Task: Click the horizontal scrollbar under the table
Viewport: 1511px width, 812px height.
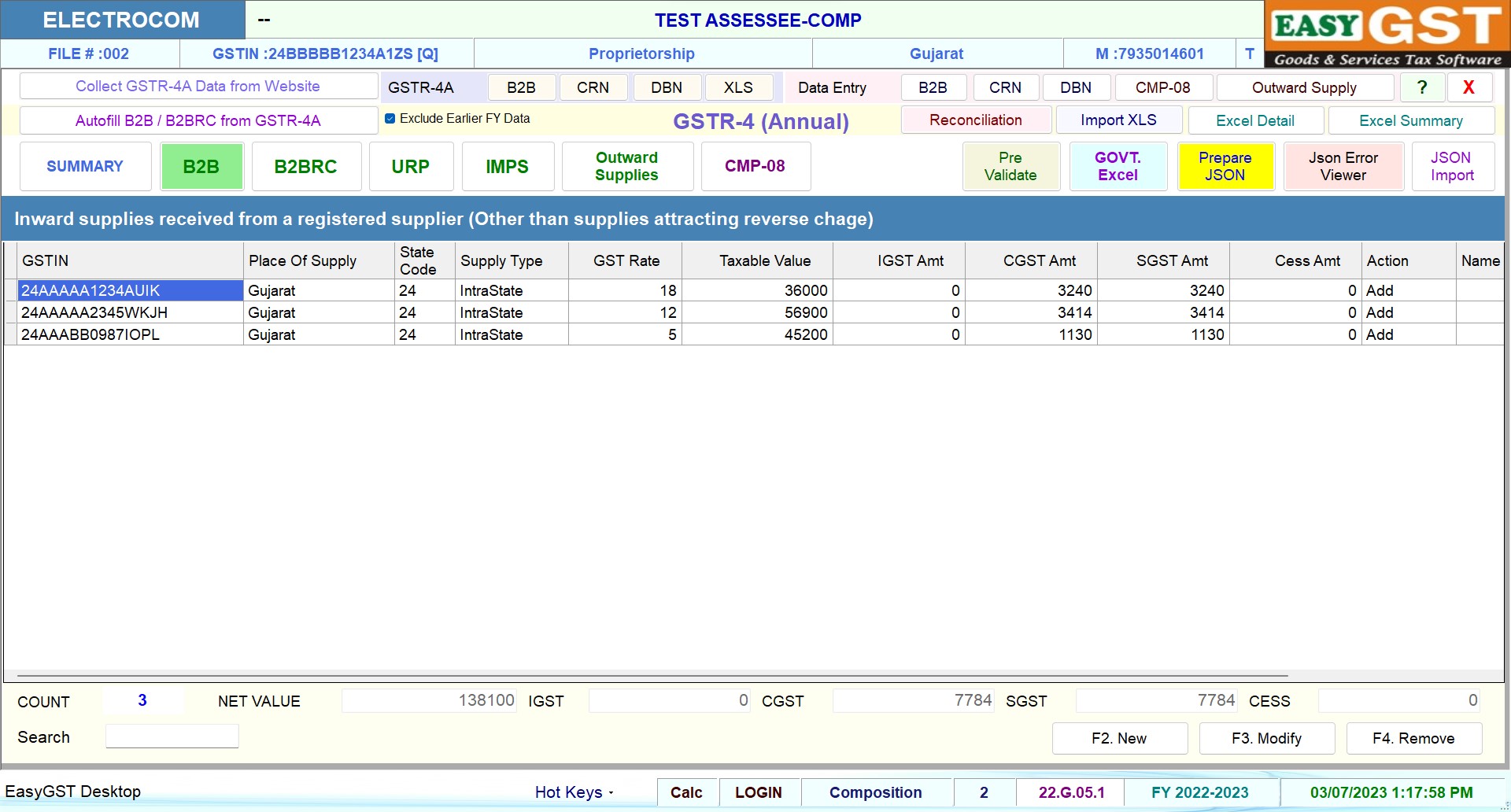Action: pos(652,676)
